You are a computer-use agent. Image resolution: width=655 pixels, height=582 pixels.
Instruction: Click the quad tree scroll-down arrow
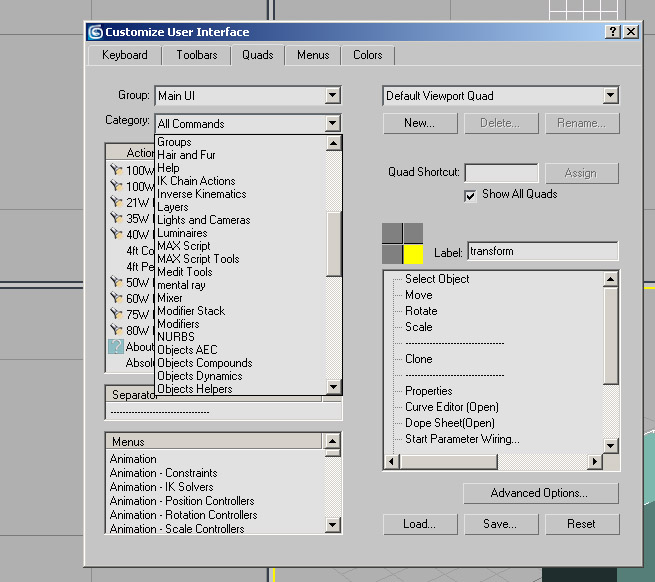click(x=610, y=446)
